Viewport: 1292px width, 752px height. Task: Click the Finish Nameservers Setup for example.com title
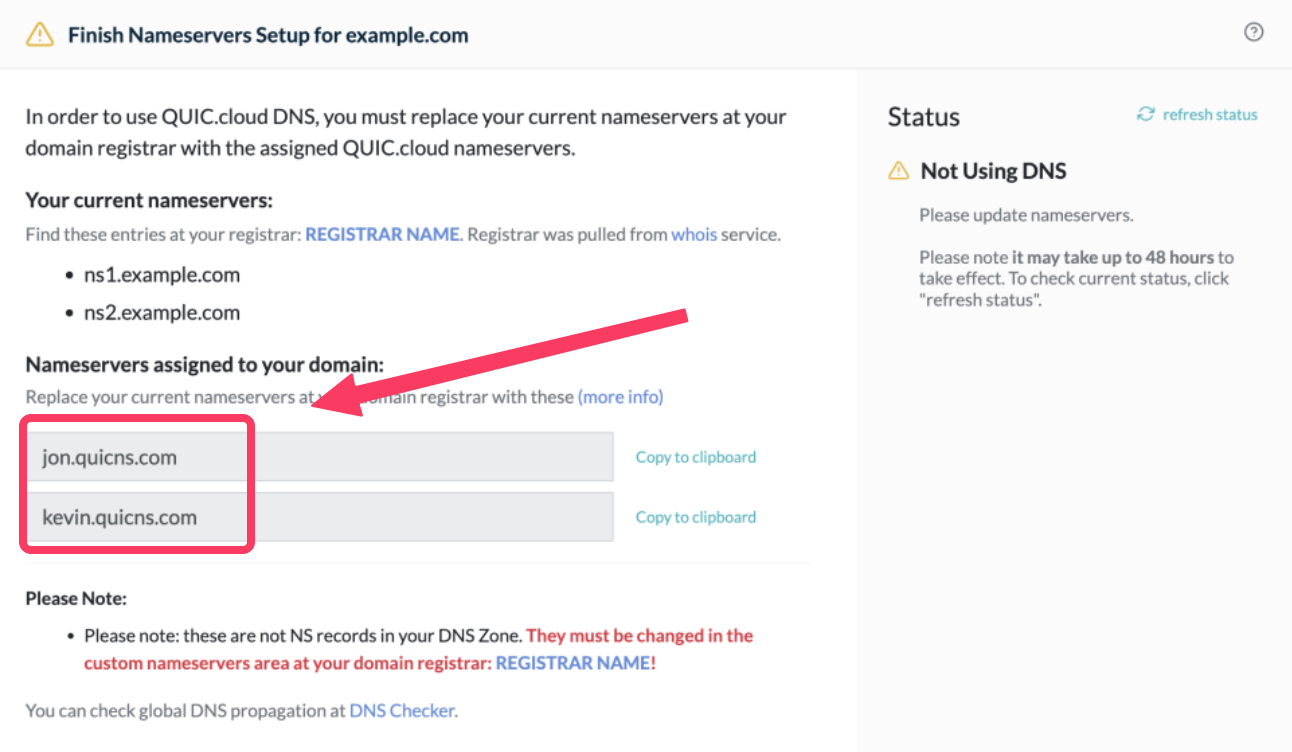[268, 35]
